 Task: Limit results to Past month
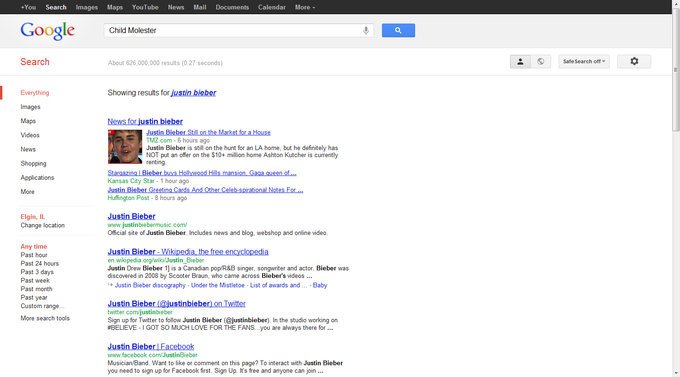36,289
